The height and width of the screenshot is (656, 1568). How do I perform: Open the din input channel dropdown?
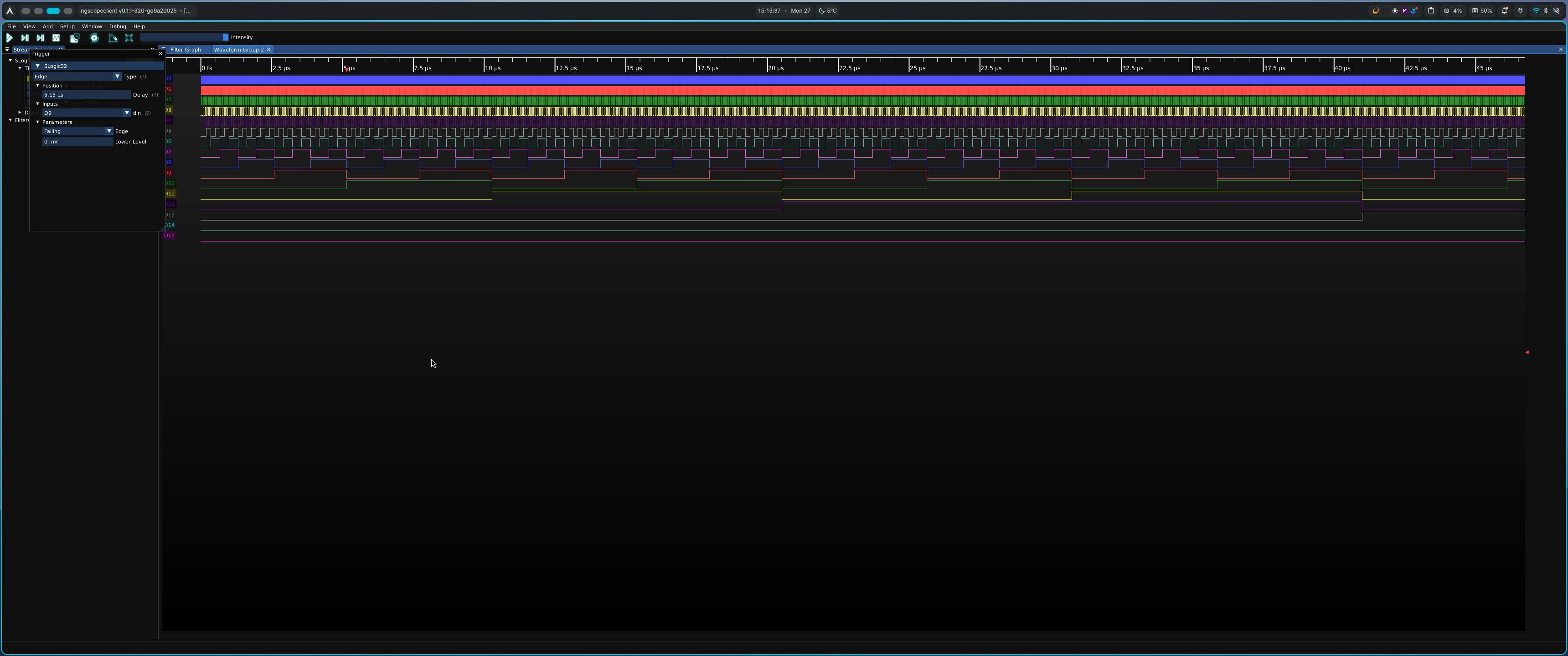point(127,113)
